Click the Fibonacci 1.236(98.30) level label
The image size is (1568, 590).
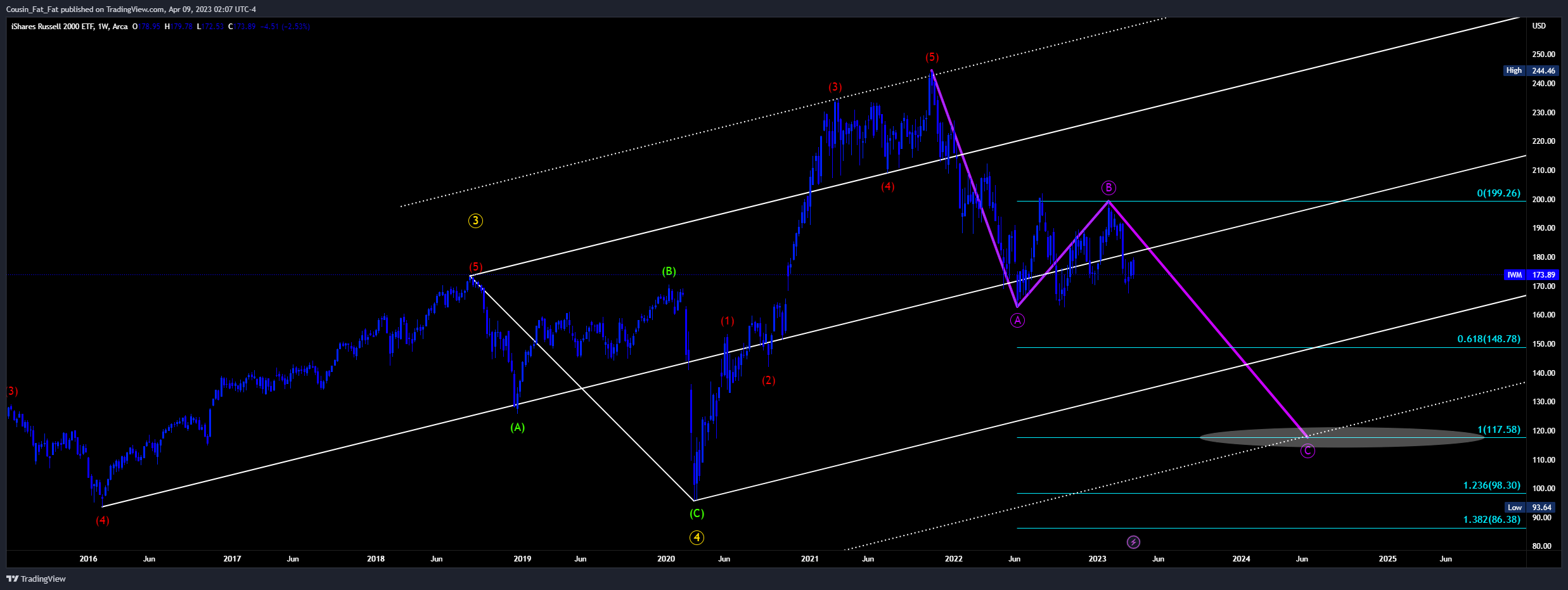pos(1491,485)
